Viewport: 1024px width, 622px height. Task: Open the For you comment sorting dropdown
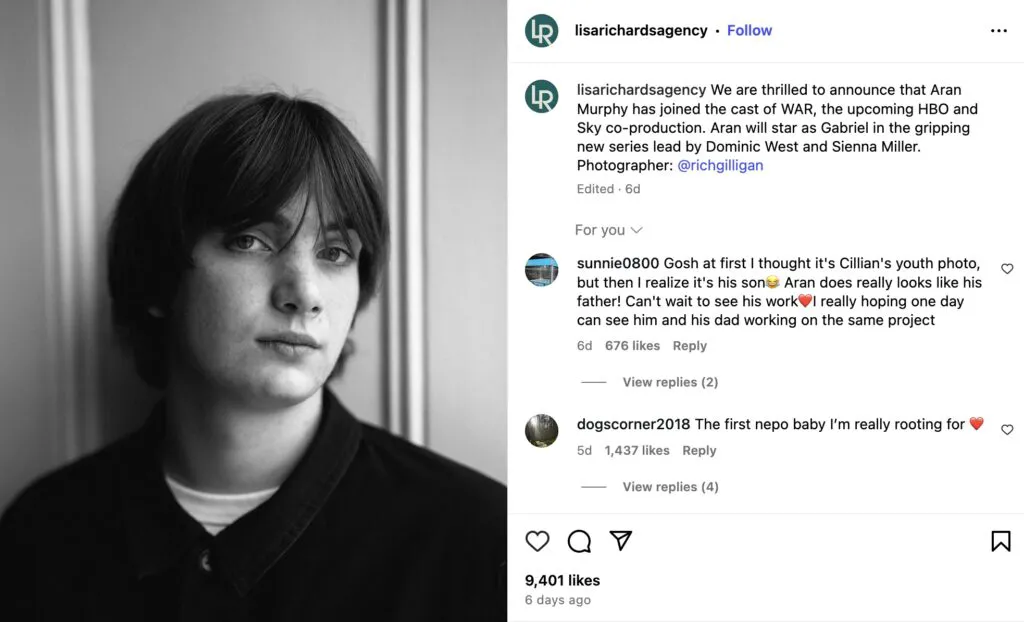tap(608, 230)
